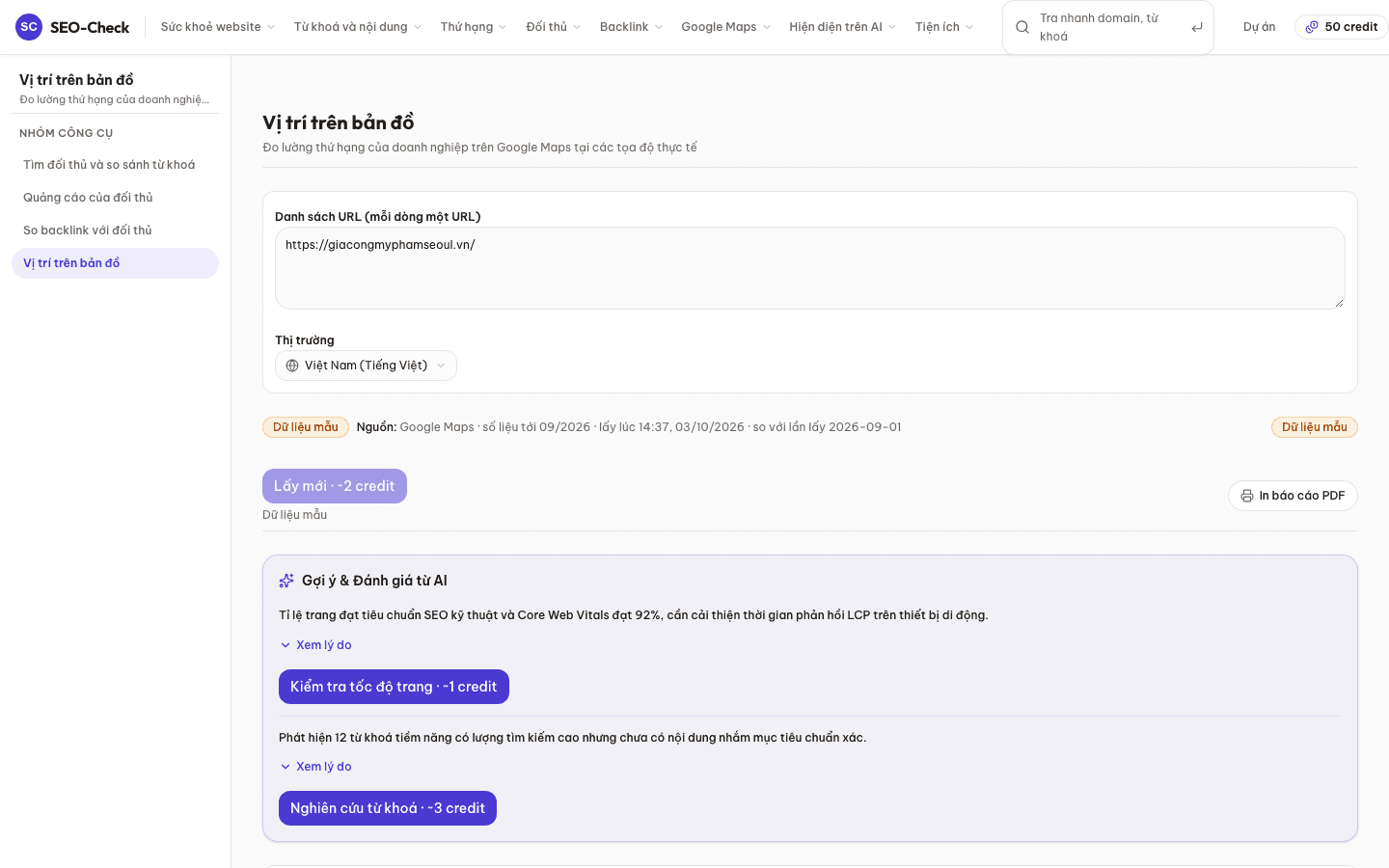Image resolution: width=1389 pixels, height=868 pixels.
Task: Expand first Xem lý do under SEO suggestion
Action: (x=315, y=645)
